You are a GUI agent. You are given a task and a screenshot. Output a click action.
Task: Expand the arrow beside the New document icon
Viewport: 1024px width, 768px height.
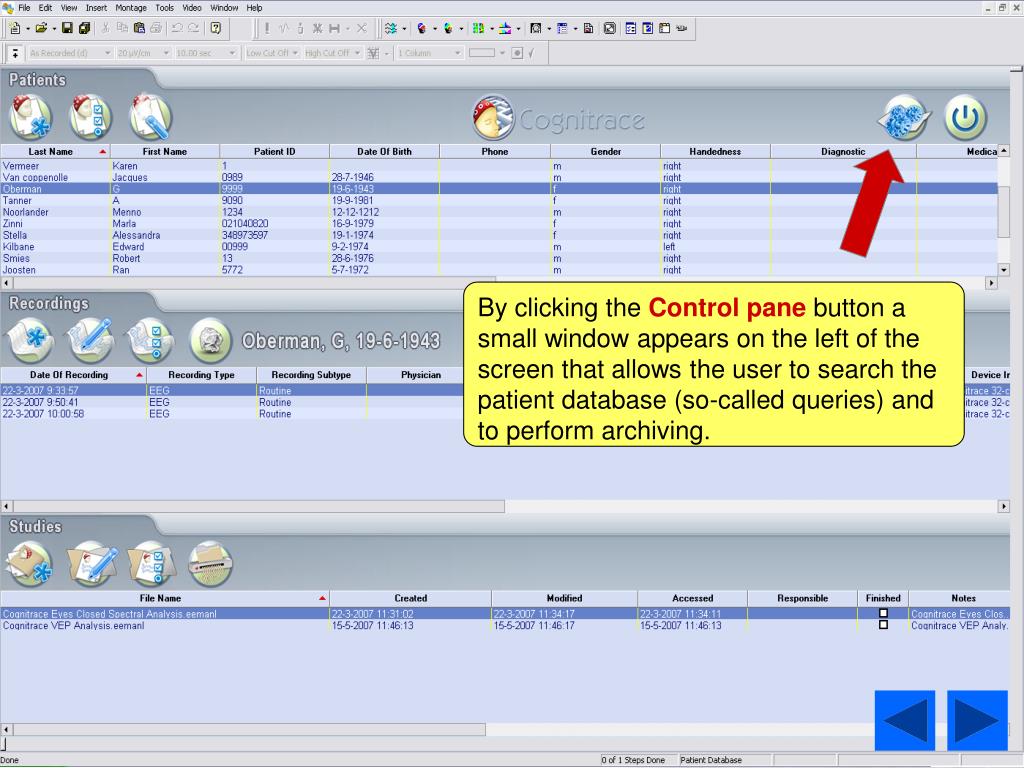[27, 29]
